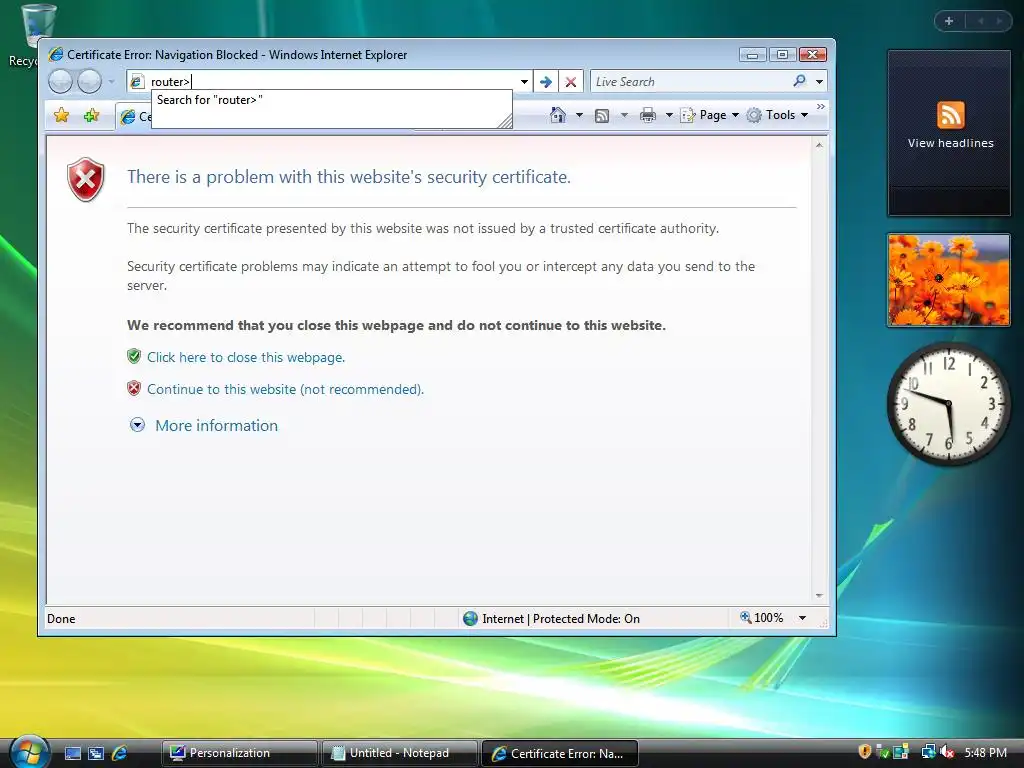This screenshot has height=768, width=1024.
Task: Click the View headlines RSS gadget icon
Action: [950, 115]
